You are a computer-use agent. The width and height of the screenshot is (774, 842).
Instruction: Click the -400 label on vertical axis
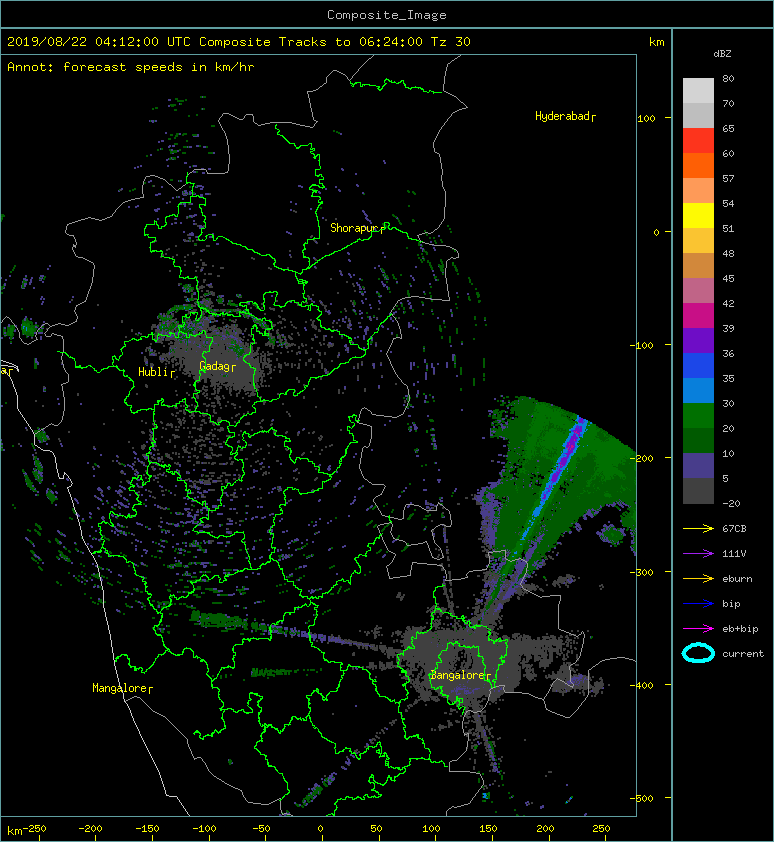[641, 686]
